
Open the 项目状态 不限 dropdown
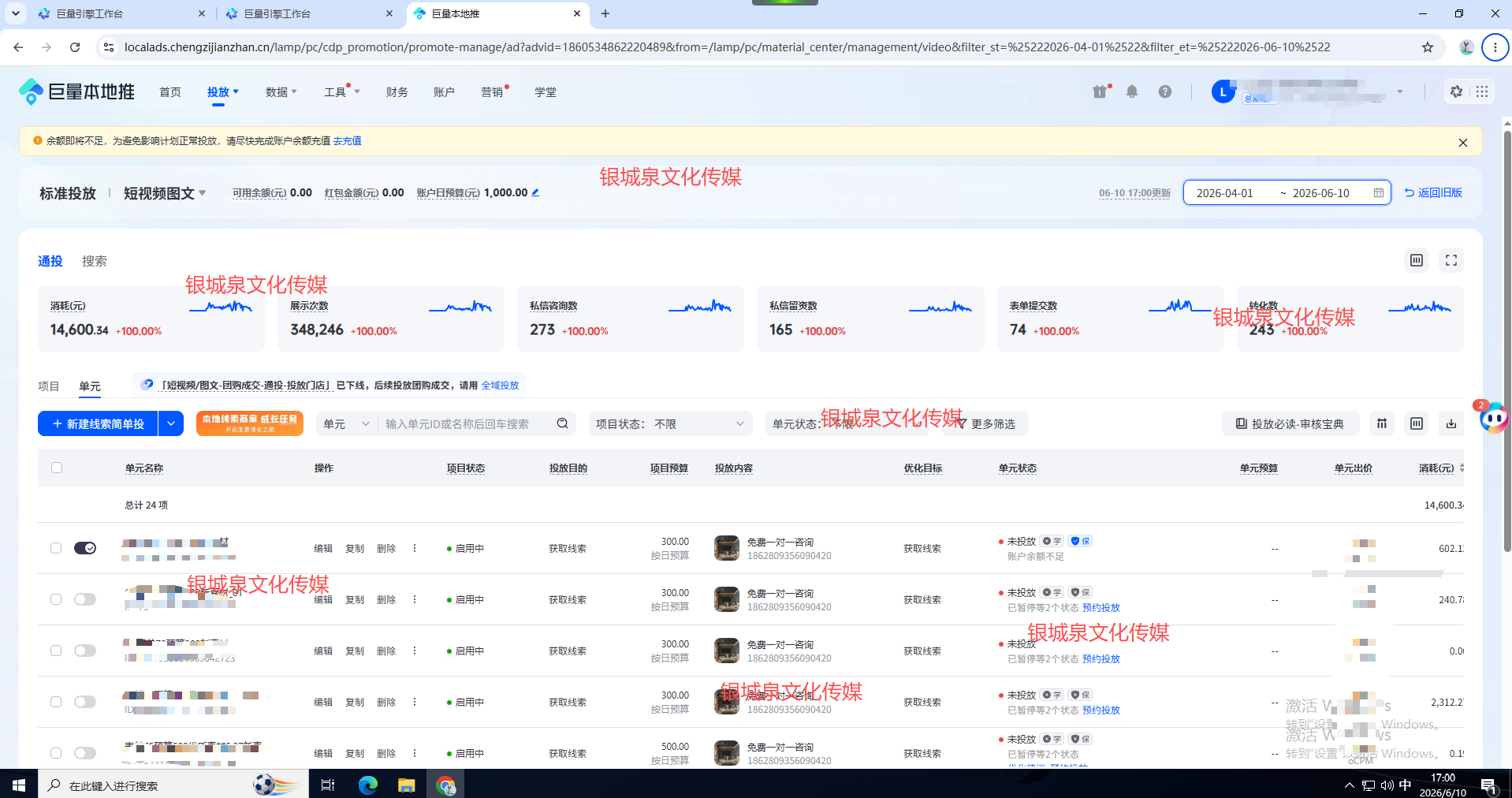671,423
